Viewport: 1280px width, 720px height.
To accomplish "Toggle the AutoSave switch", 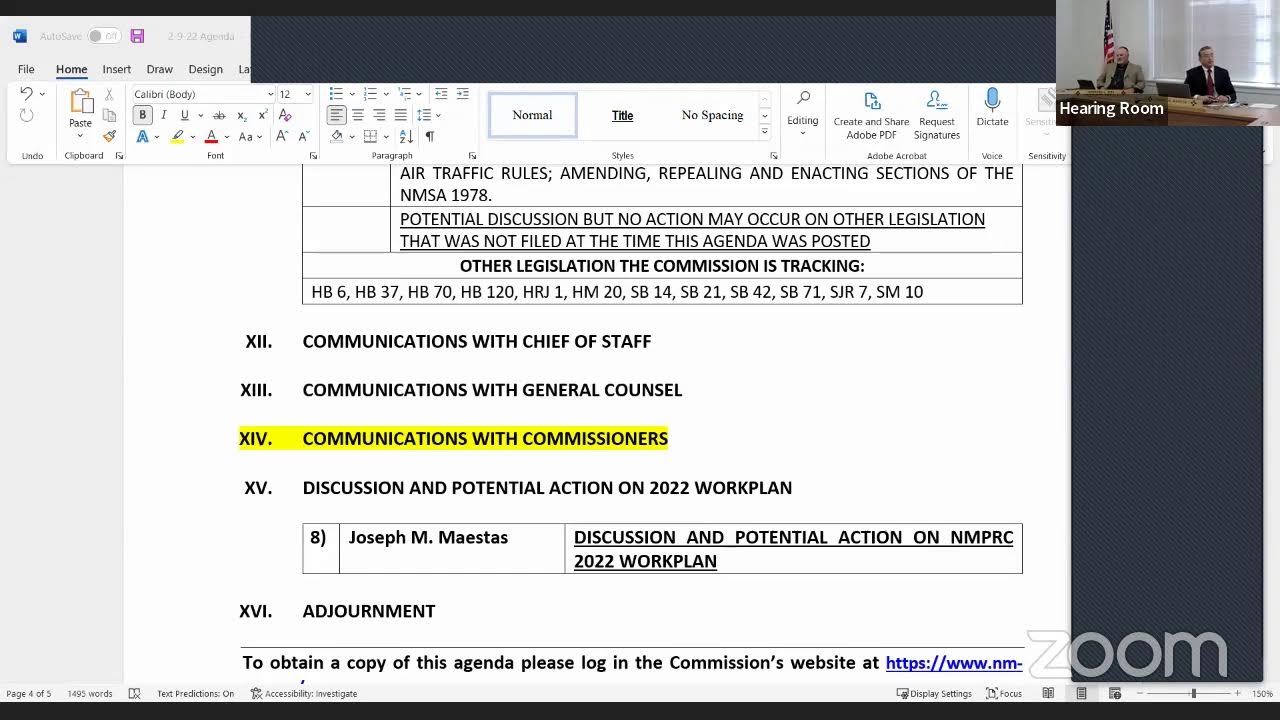I will tap(103, 36).
